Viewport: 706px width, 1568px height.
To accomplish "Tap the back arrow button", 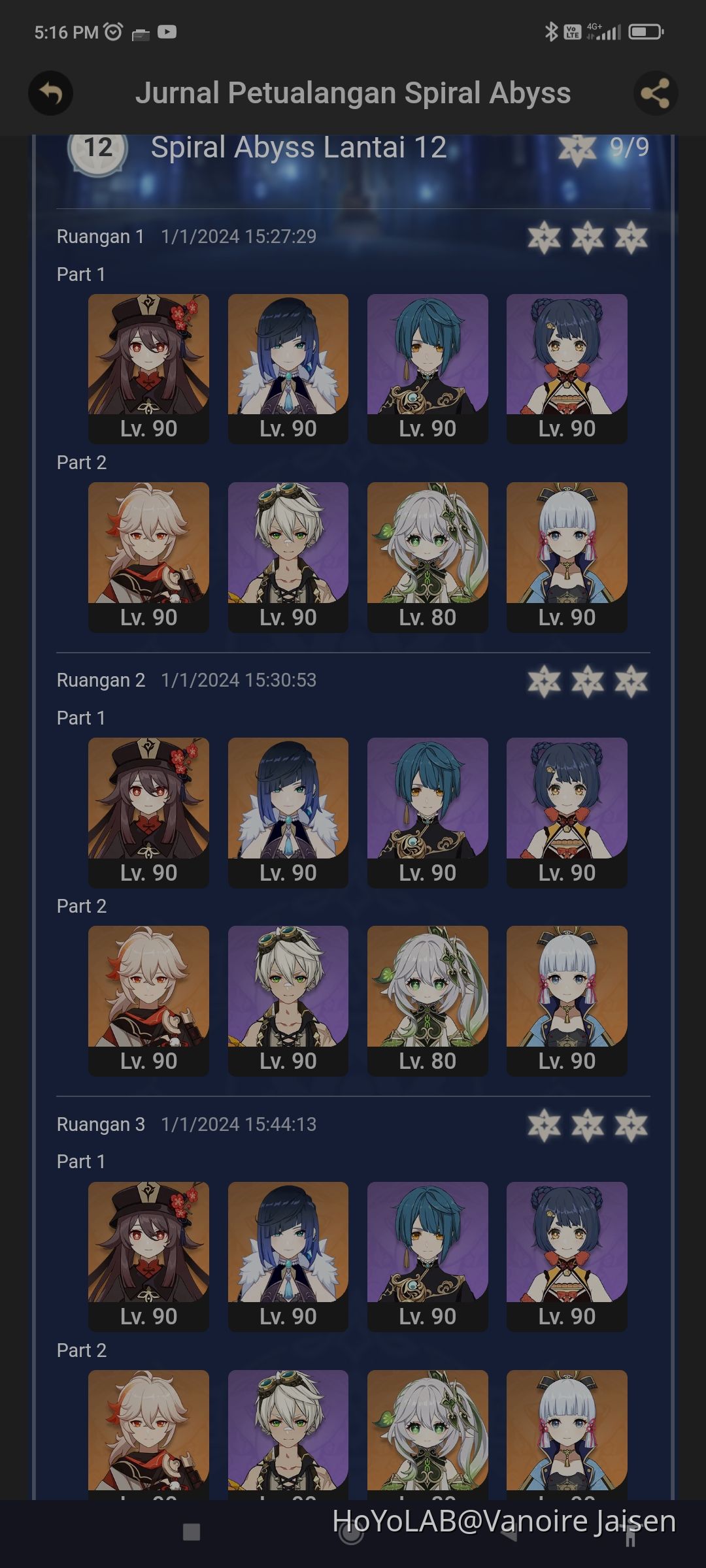I will [x=50, y=93].
